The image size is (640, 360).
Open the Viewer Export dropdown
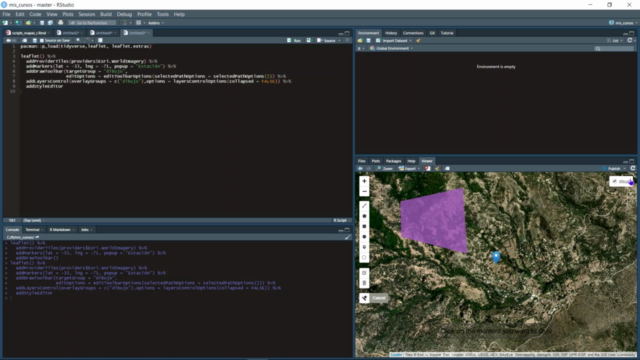pyautogui.click(x=409, y=168)
